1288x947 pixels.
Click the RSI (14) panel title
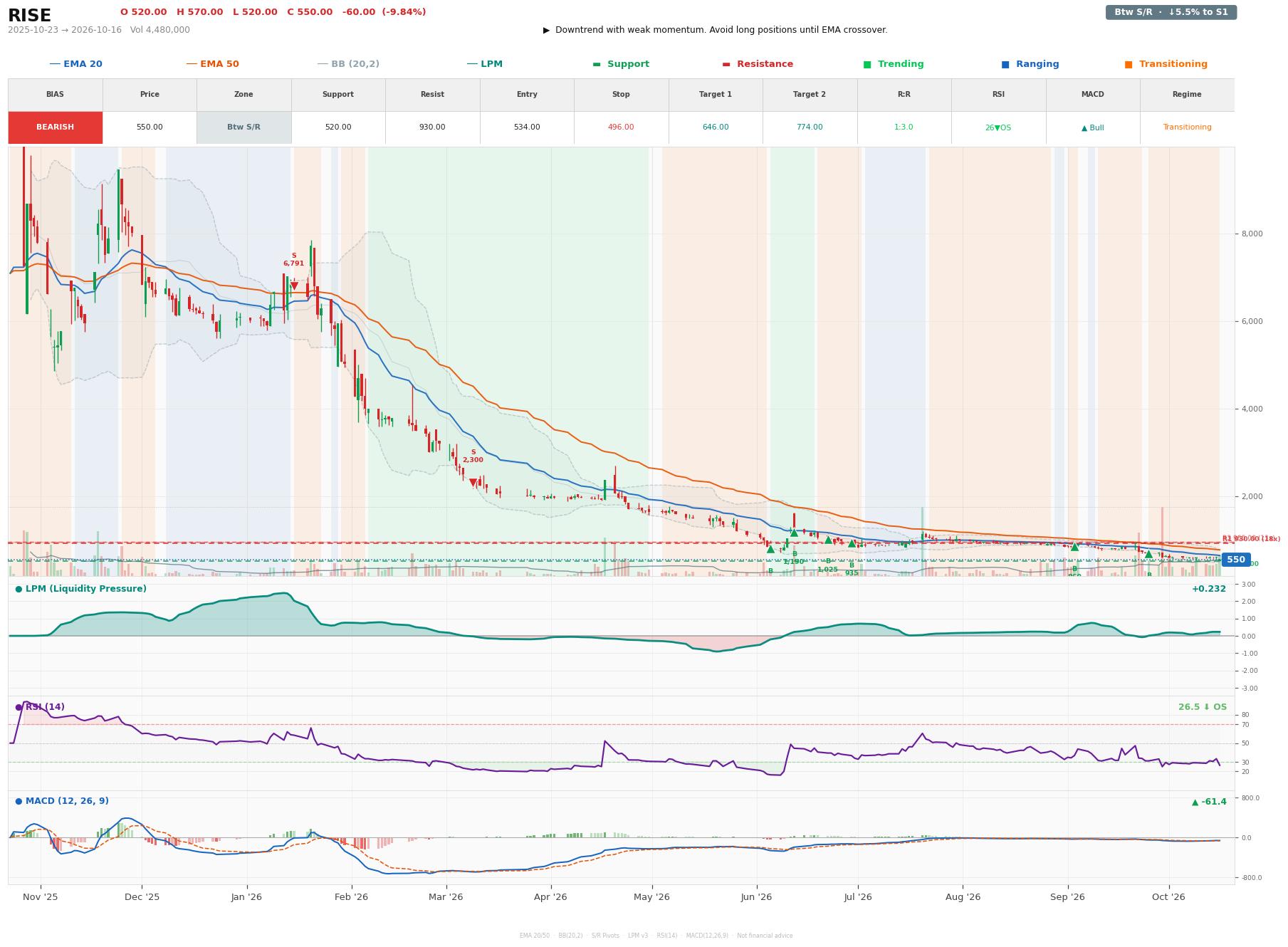40,707
